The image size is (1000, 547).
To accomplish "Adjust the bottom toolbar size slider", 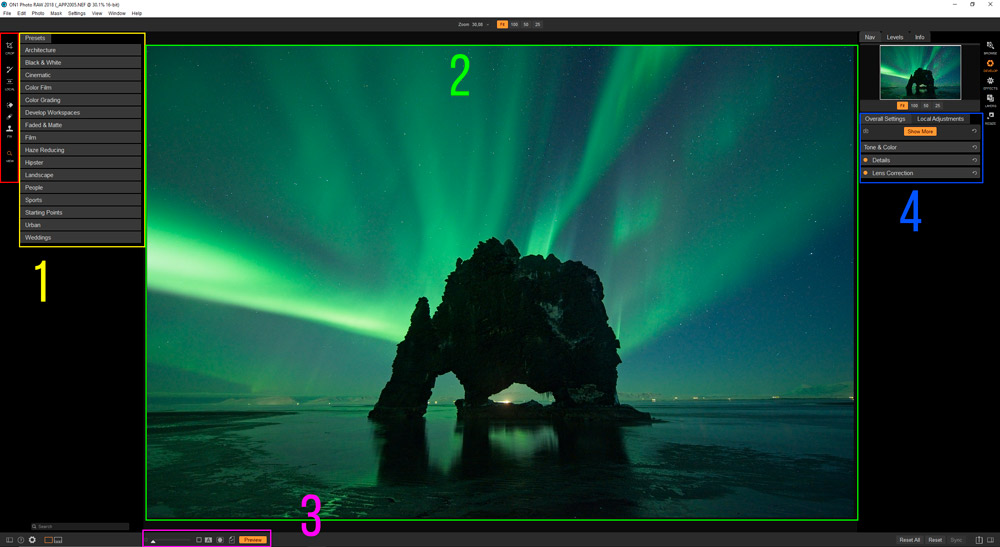I will click(170, 540).
